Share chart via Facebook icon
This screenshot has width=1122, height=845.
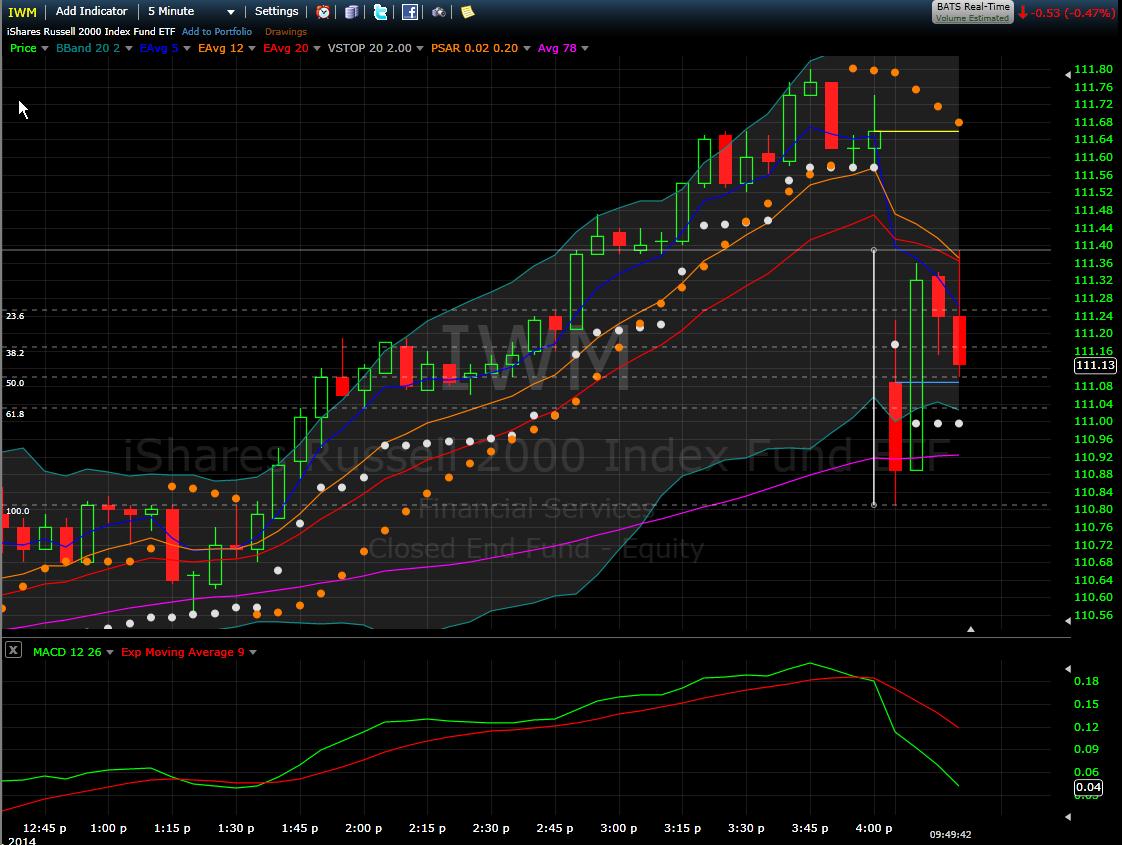click(409, 12)
